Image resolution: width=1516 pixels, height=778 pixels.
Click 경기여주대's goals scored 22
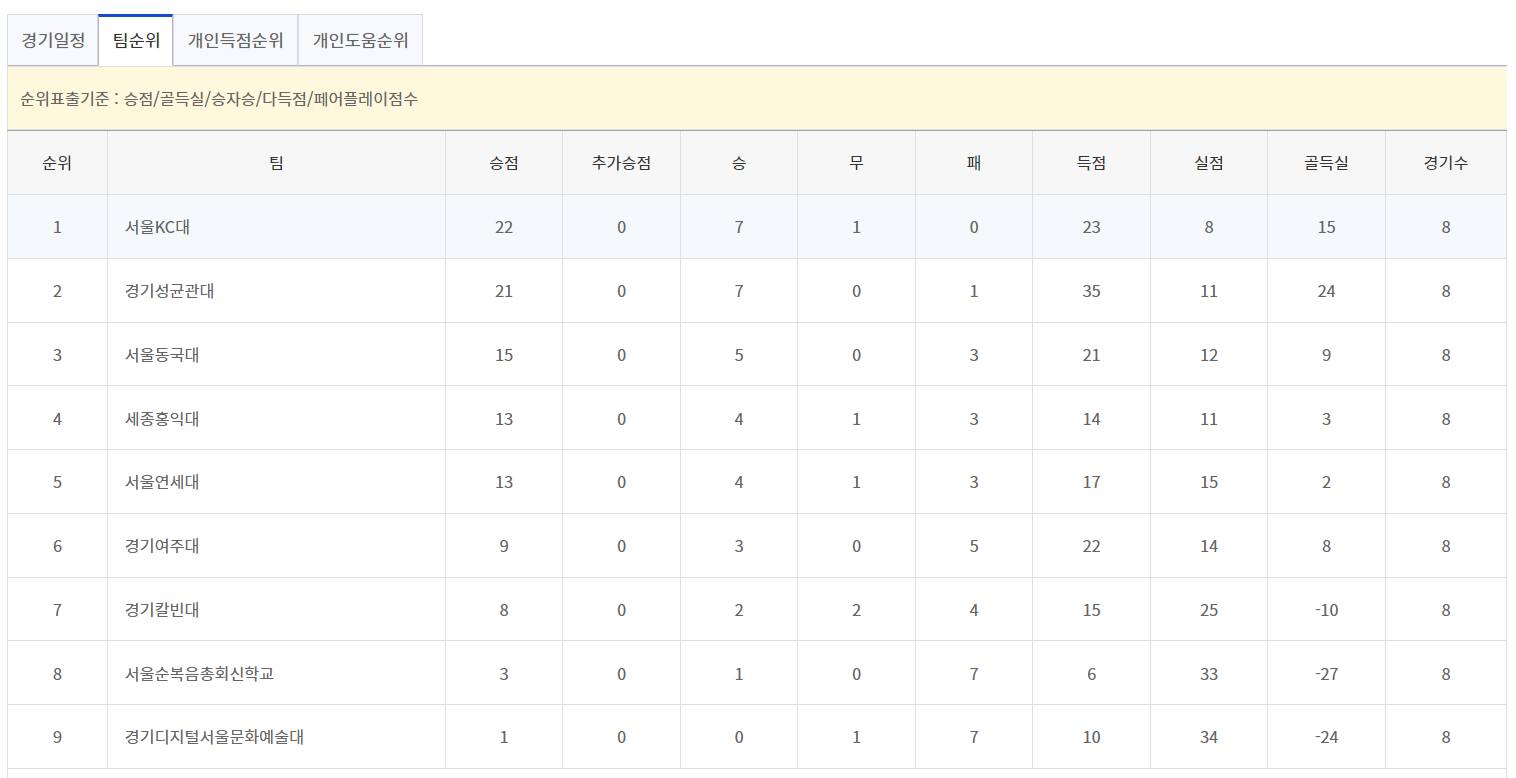coord(1091,546)
